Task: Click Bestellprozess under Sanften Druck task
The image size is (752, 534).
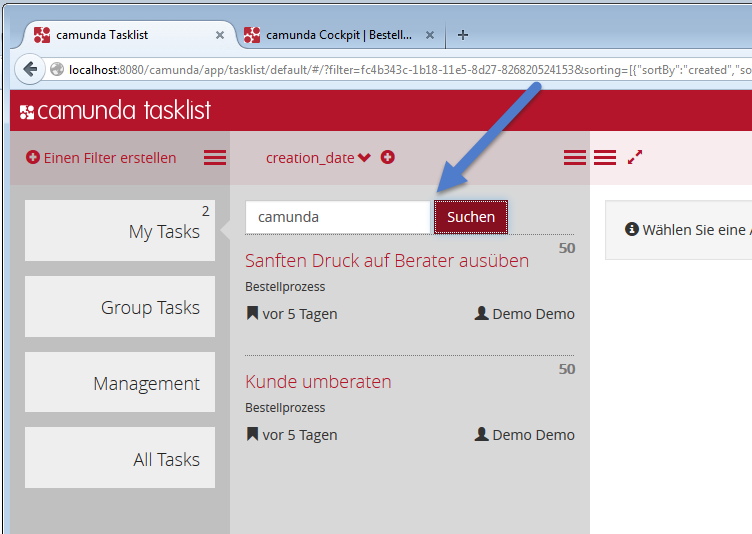Action: click(x=285, y=287)
